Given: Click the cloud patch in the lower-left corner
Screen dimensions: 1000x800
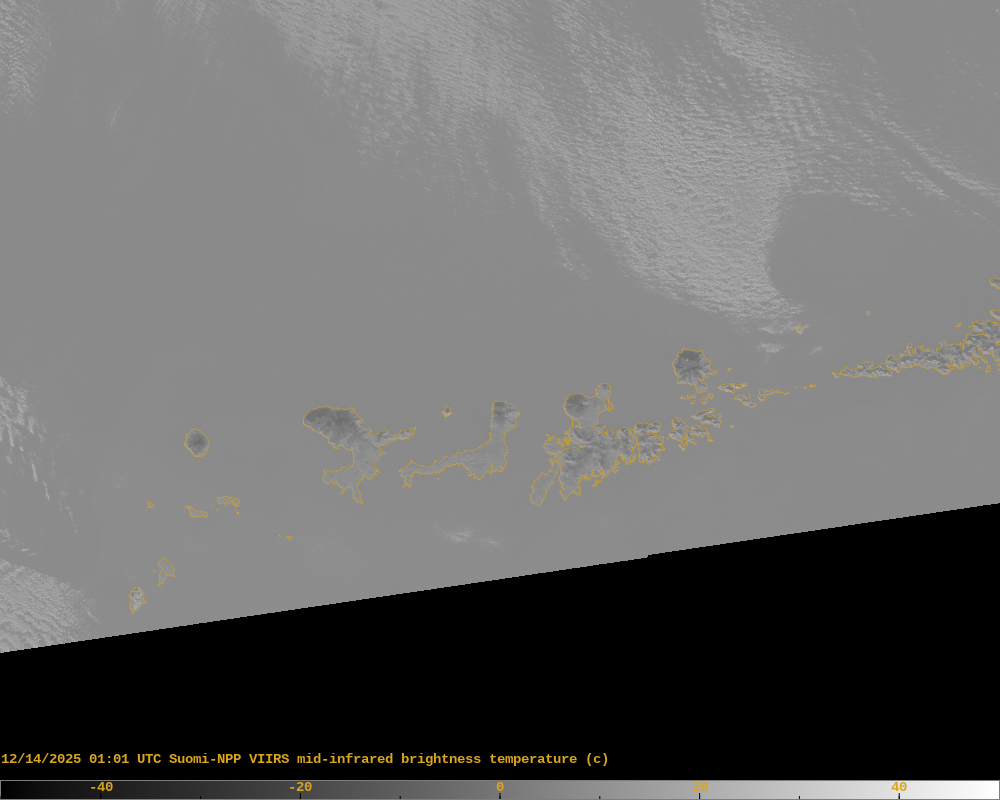Looking at the screenshot, I should [40, 600].
